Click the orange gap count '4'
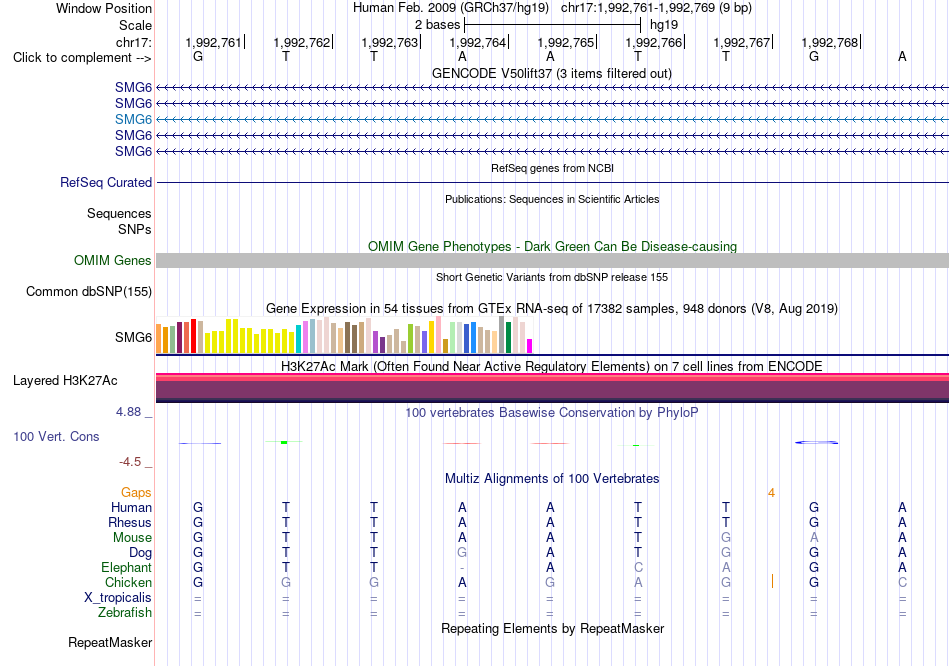Viewport: 950px width, 666px height. point(771,493)
